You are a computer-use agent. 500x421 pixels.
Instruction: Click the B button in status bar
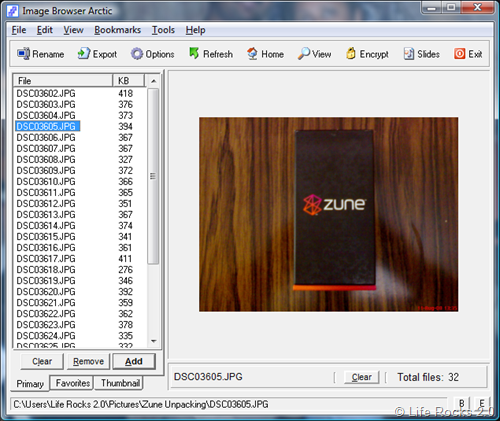click(462, 403)
